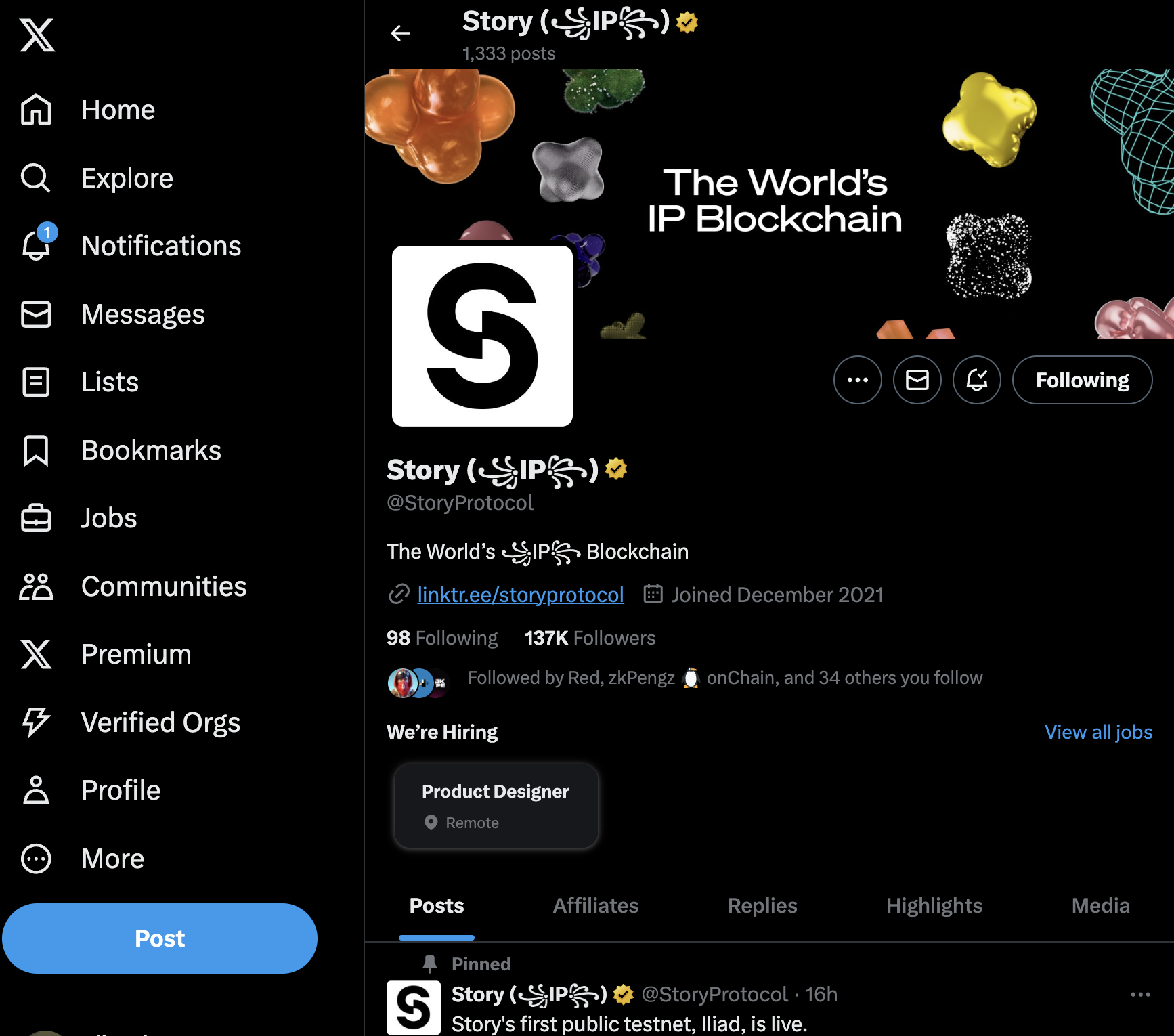Open the Communities people icon
The image size is (1174, 1036).
[36, 586]
